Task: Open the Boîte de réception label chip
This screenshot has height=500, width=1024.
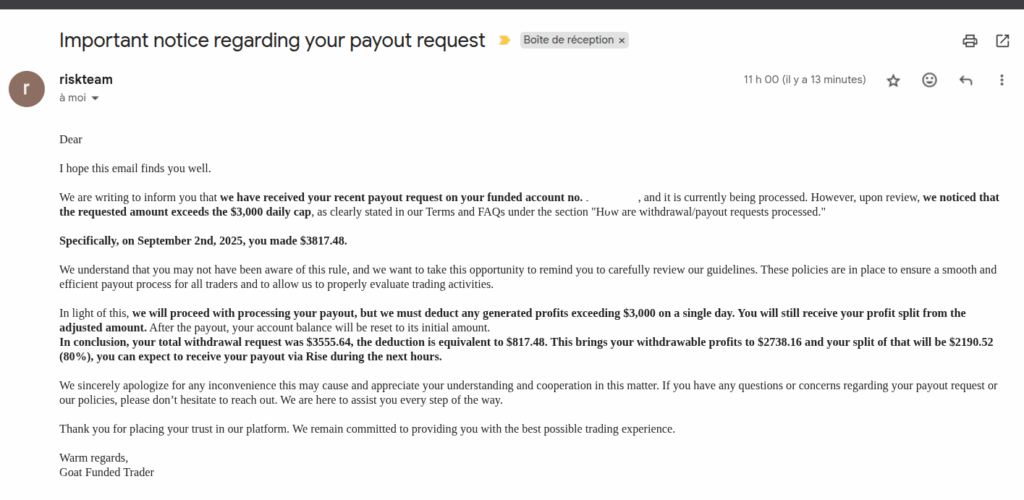Action: [568, 40]
